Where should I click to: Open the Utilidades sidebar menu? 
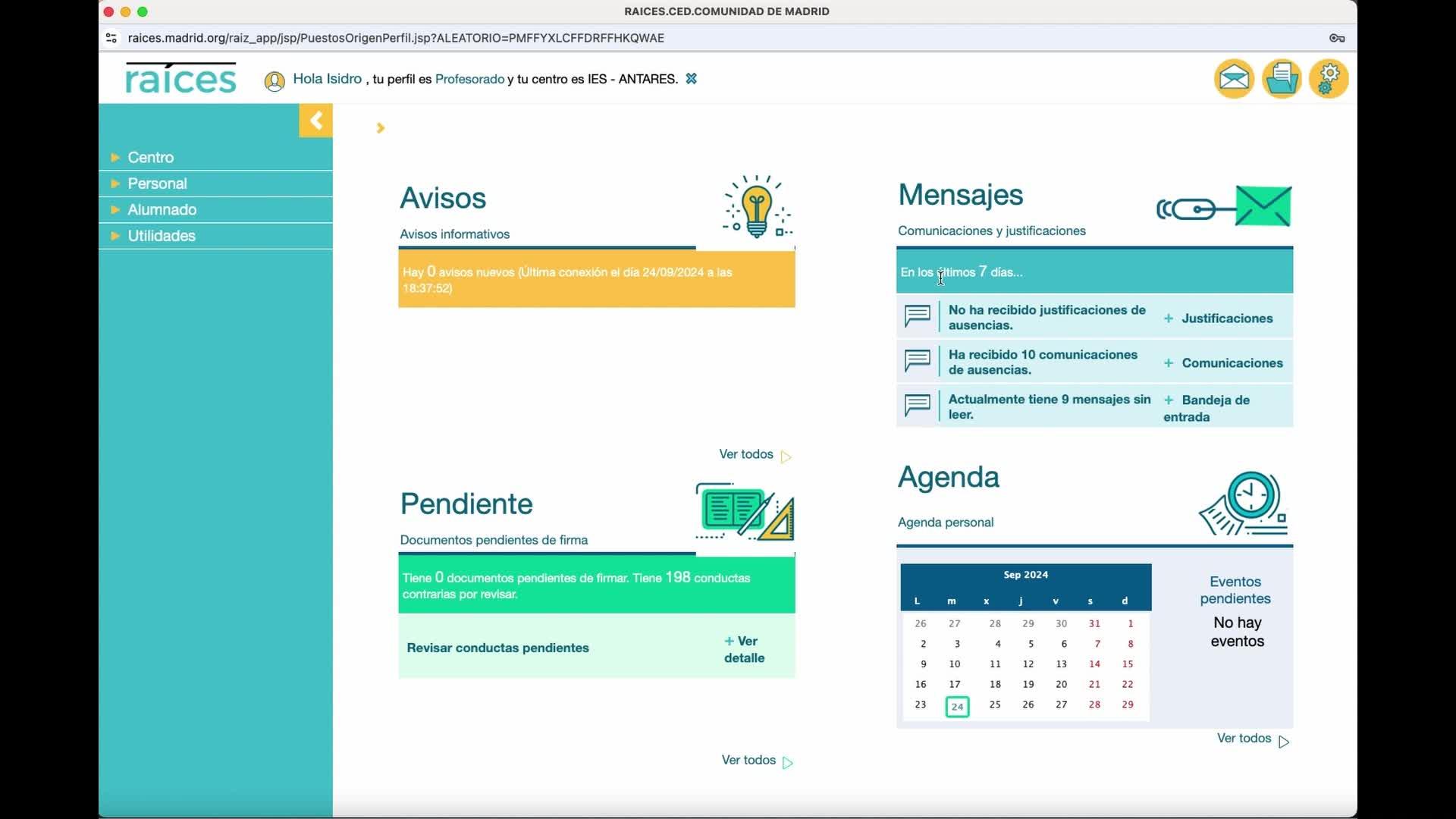click(162, 236)
